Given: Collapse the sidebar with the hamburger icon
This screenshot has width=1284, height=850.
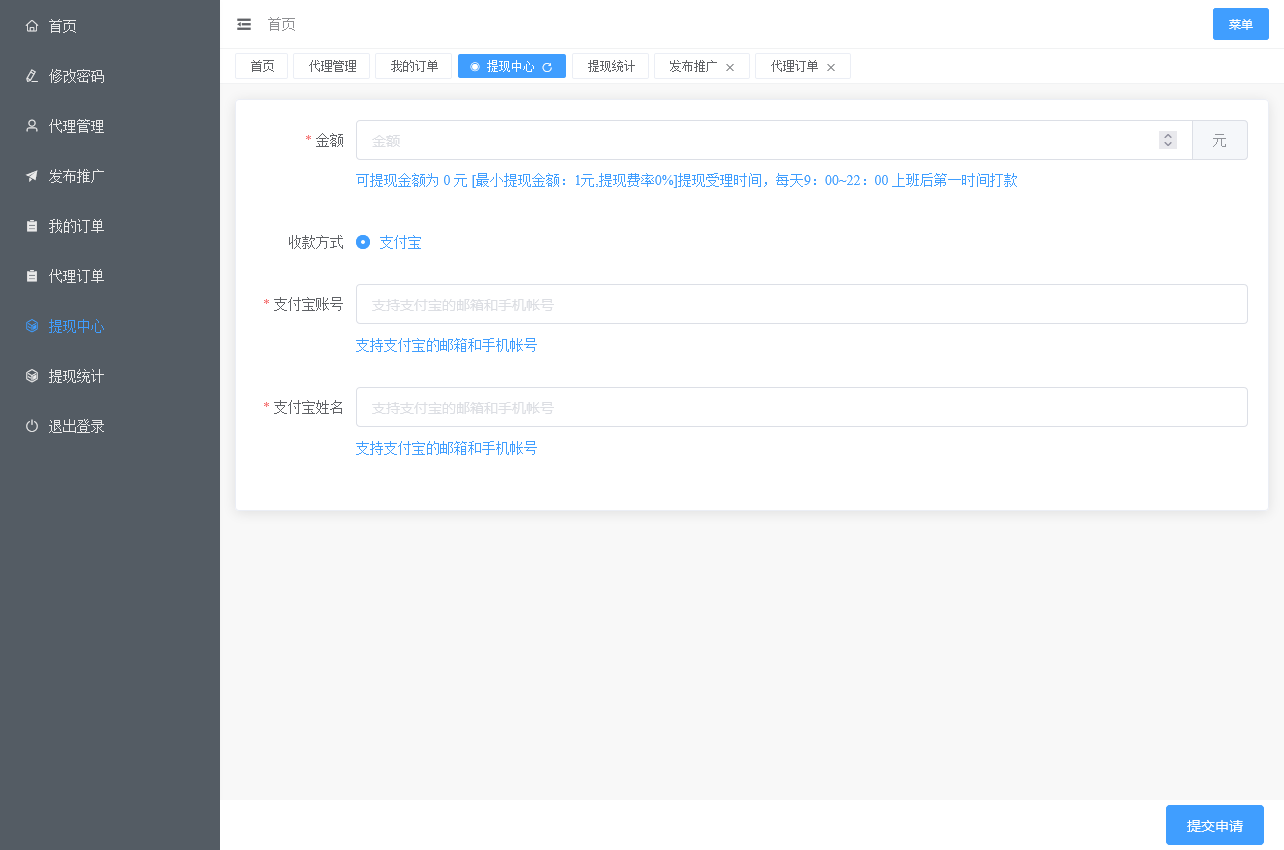Looking at the screenshot, I should click(244, 24).
